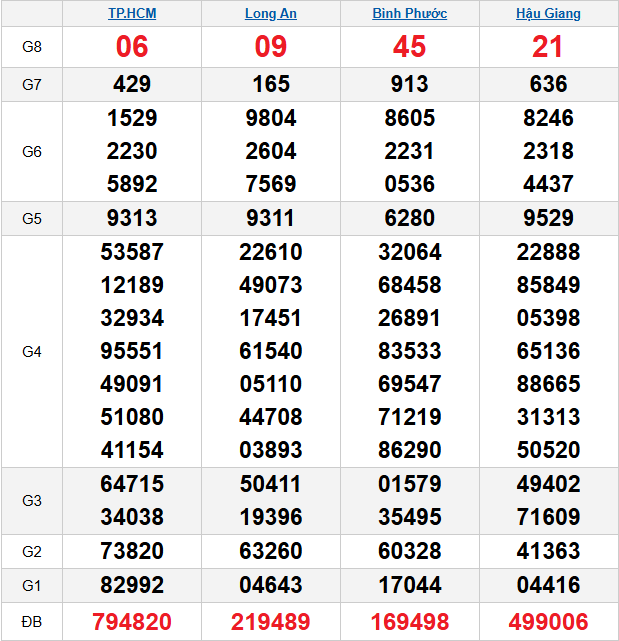Click red G8 number 06 under TP.HCM
This screenshot has height=641, width=619.
click(x=132, y=47)
